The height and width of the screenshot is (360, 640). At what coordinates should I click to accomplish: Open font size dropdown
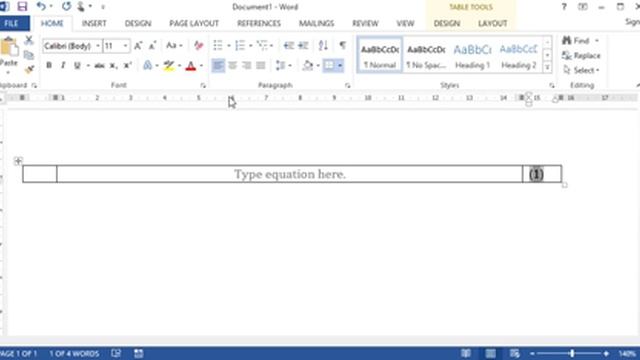tap(125, 46)
